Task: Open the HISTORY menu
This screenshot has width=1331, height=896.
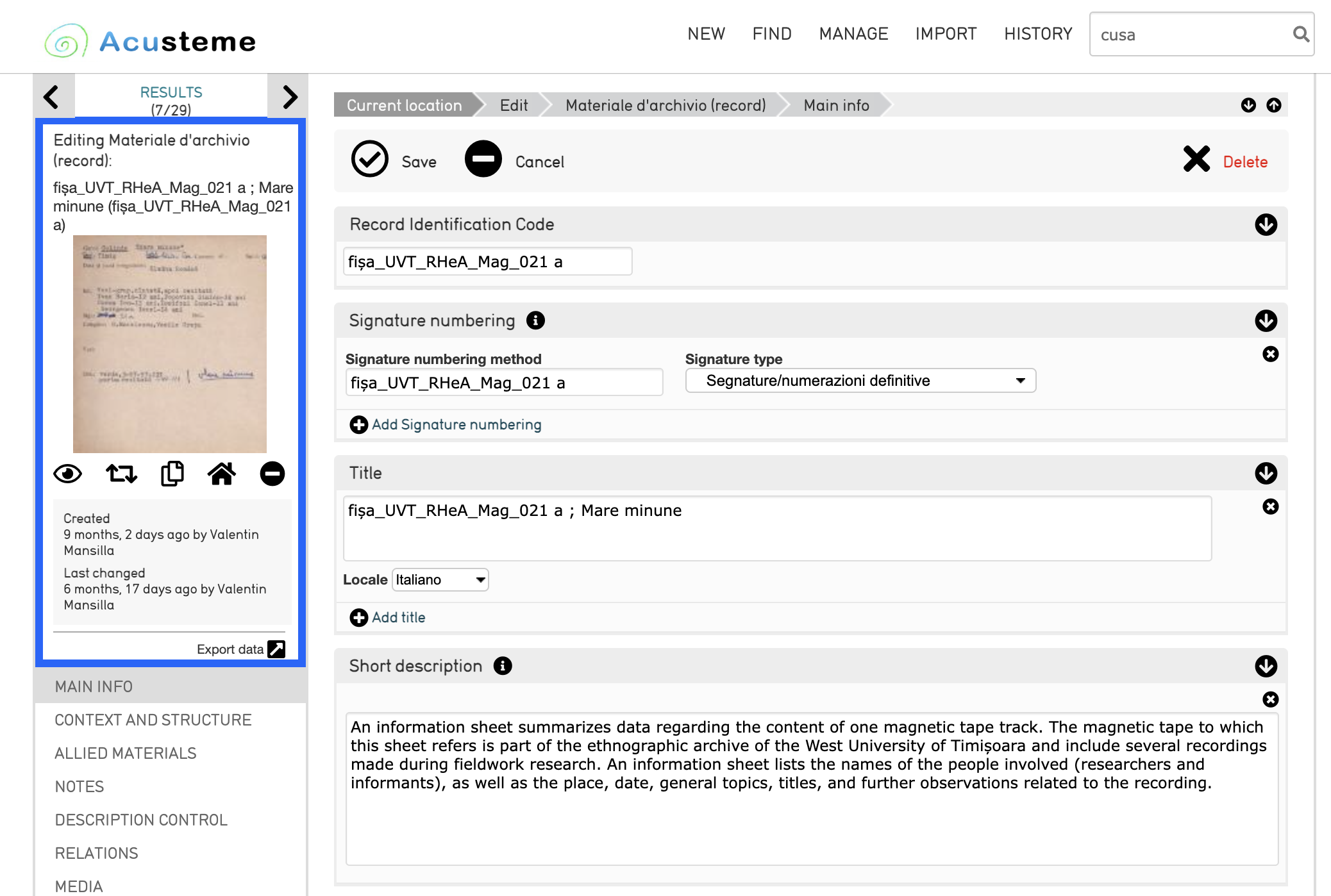Action: (x=1038, y=34)
